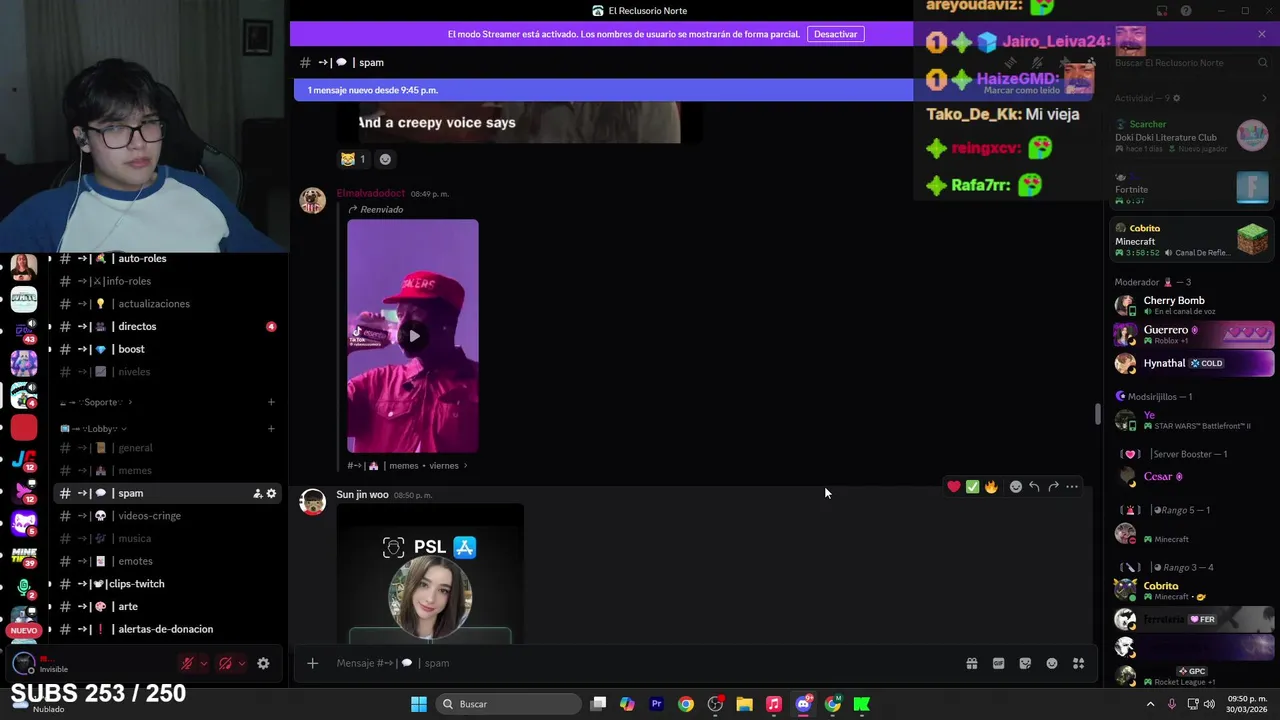
Task: Open the NUEVO server badge in server list
Action: coord(24,630)
